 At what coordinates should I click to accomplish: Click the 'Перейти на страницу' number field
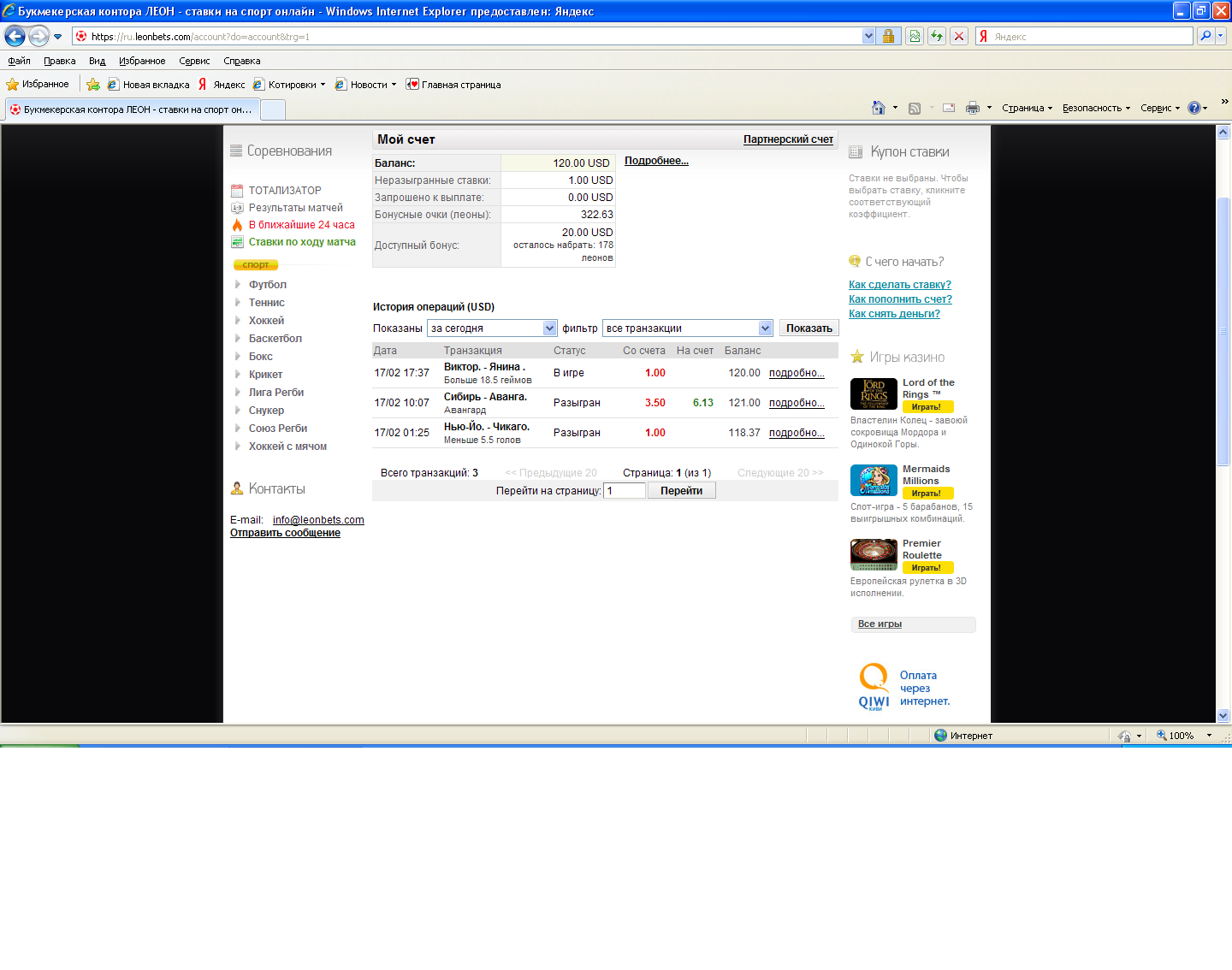point(624,491)
